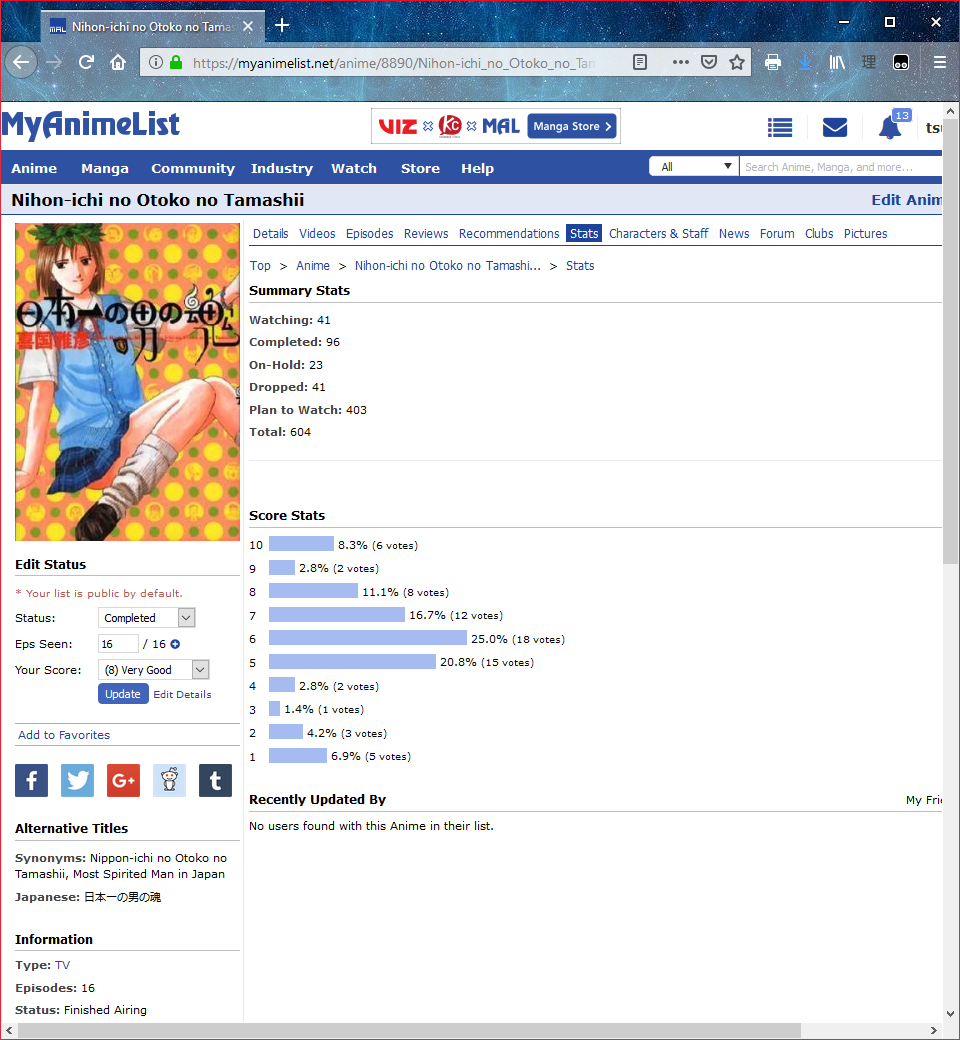Viewport: 960px width, 1040px height.
Task: Share on Twitter icon
Action: (78, 780)
